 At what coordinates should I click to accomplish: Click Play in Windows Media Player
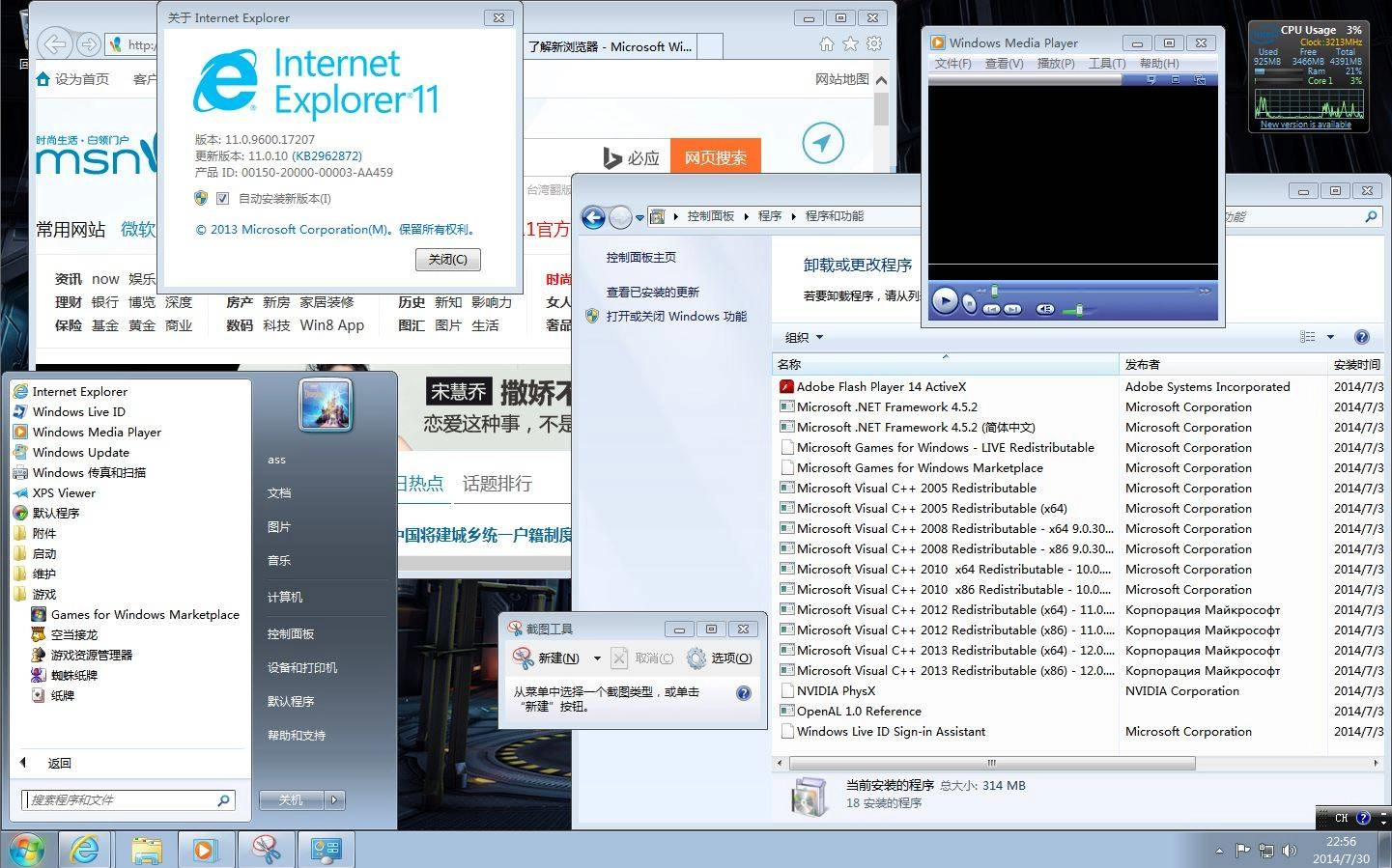[x=945, y=300]
